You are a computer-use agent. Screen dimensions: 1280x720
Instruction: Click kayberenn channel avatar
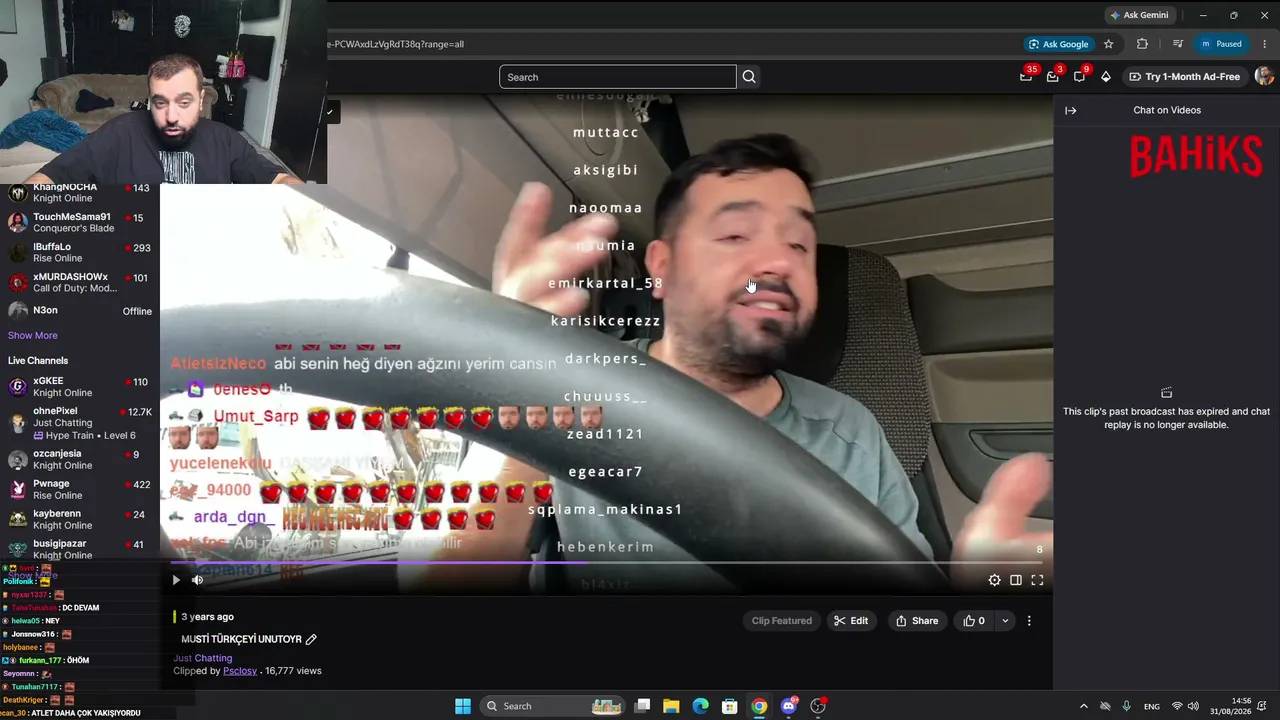point(18,519)
